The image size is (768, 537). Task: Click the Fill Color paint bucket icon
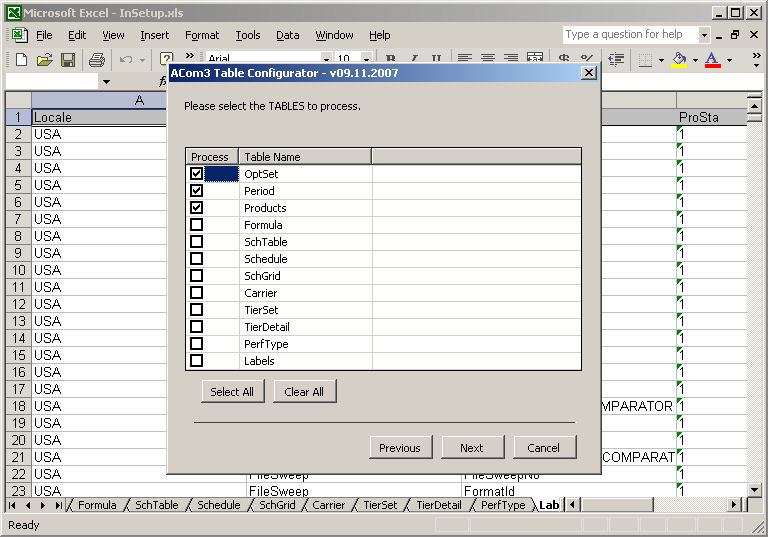point(679,60)
